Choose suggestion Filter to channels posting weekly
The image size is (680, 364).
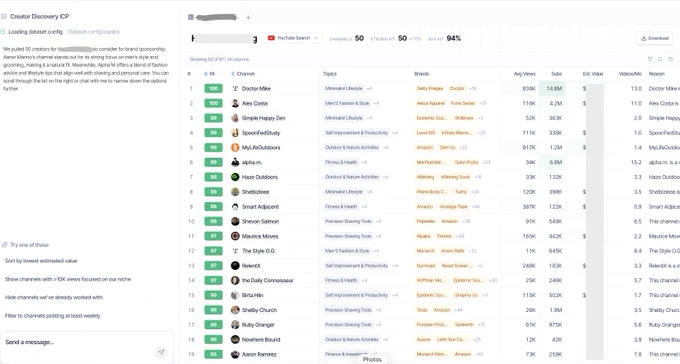tap(52, 316)
